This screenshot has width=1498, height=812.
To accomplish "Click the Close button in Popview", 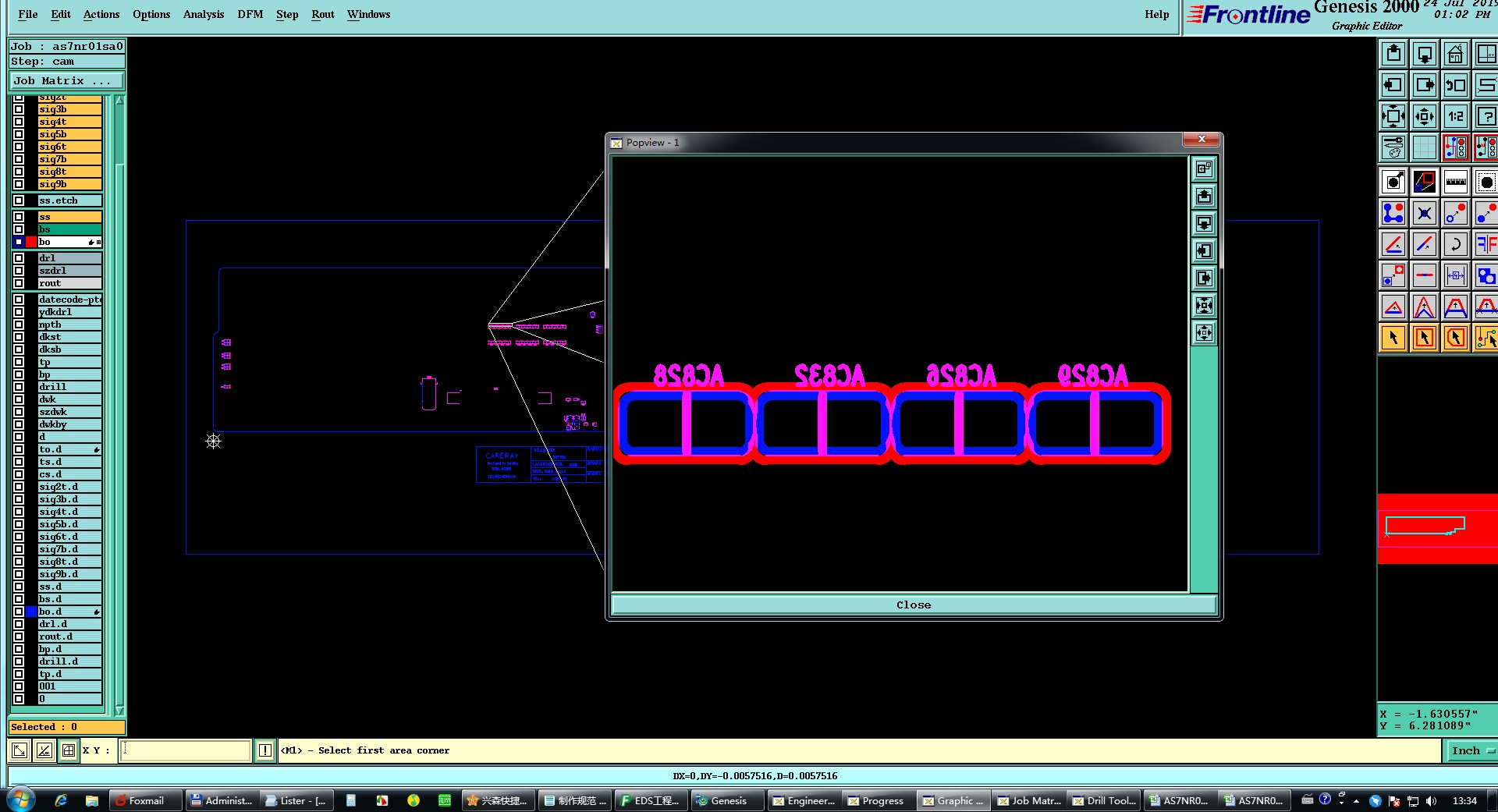I will click(x=914, y=605).
